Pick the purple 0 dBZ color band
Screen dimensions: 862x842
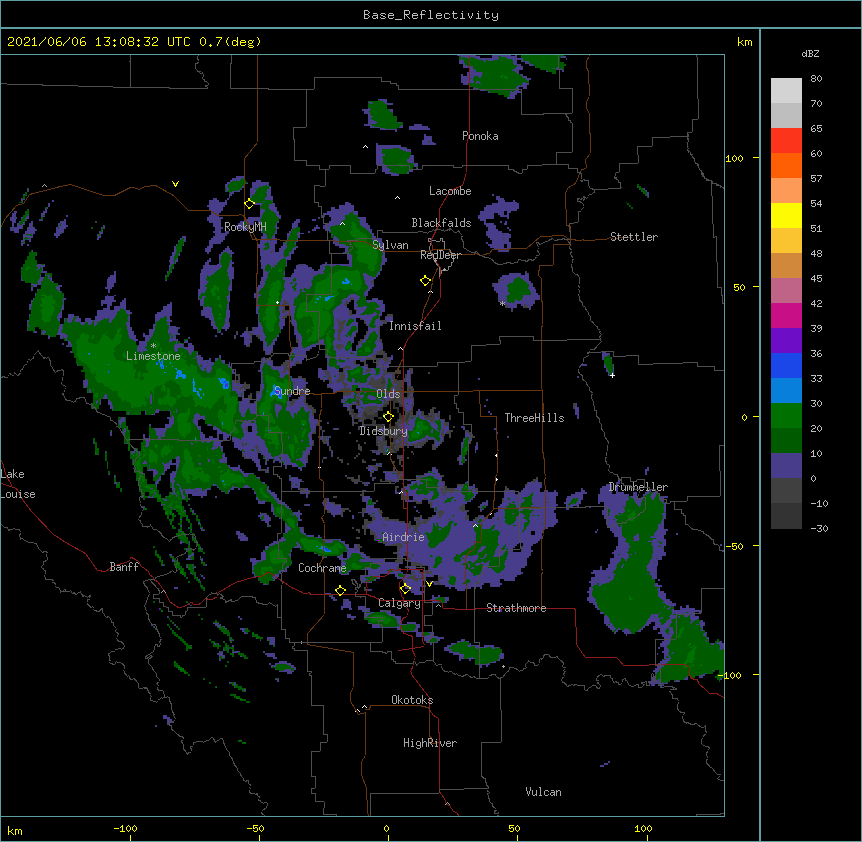click(786, 466)
